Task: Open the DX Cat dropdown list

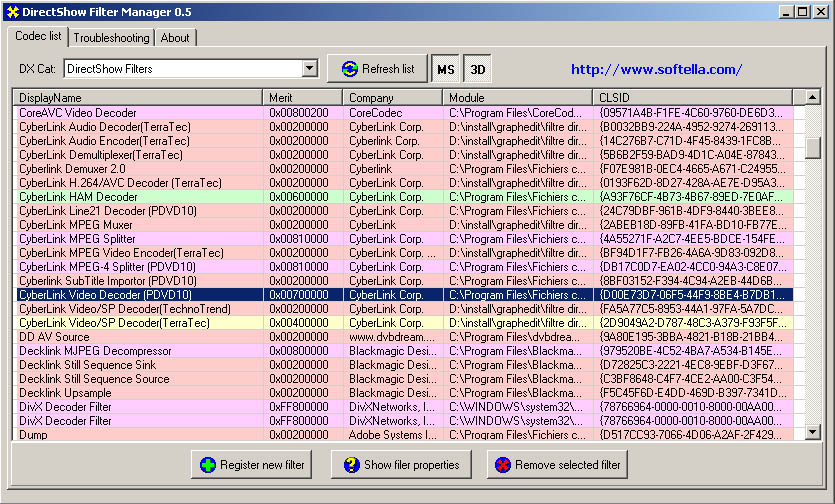Action: point(309,69)
